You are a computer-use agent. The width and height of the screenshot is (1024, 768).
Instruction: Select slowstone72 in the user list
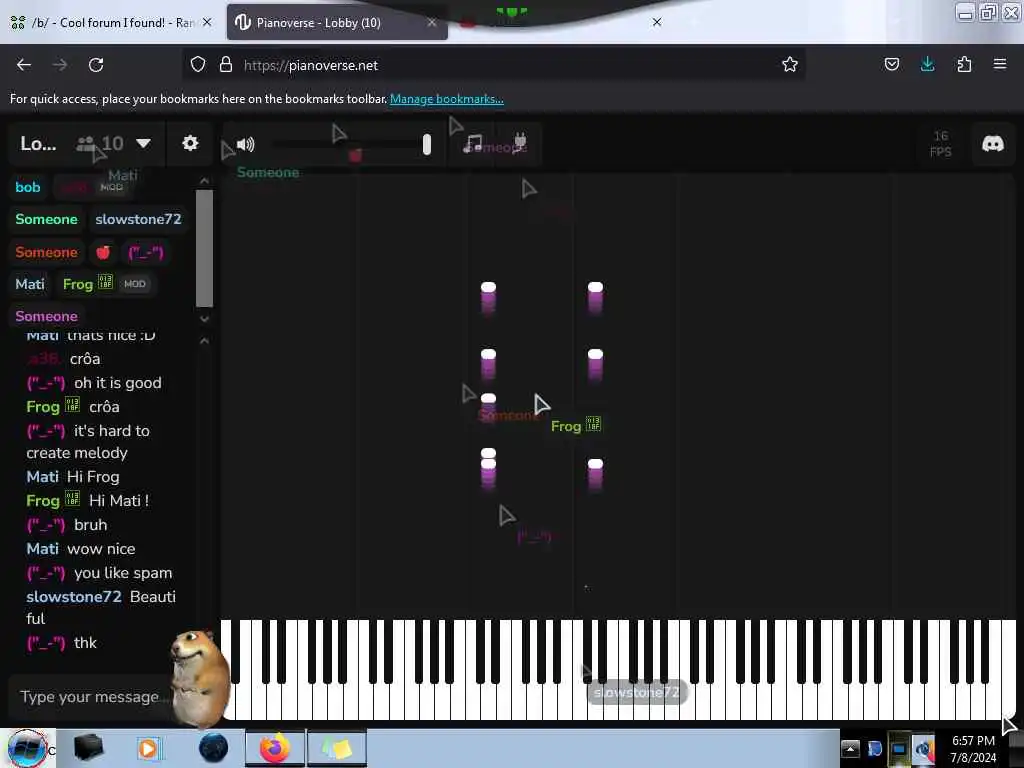coord(138,219)
